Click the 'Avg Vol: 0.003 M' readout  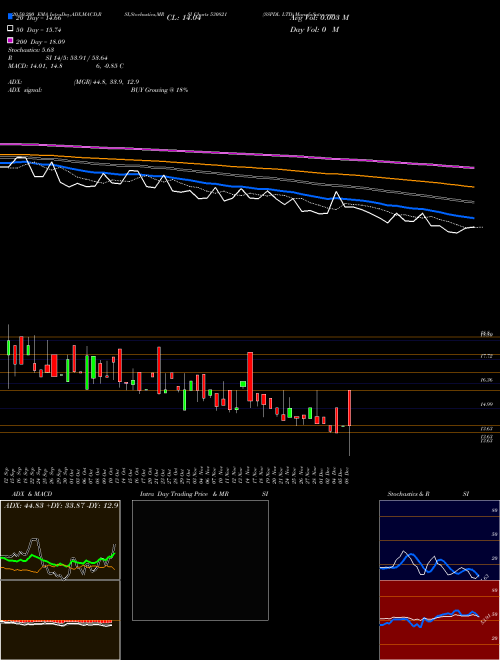tap(319, 18)
